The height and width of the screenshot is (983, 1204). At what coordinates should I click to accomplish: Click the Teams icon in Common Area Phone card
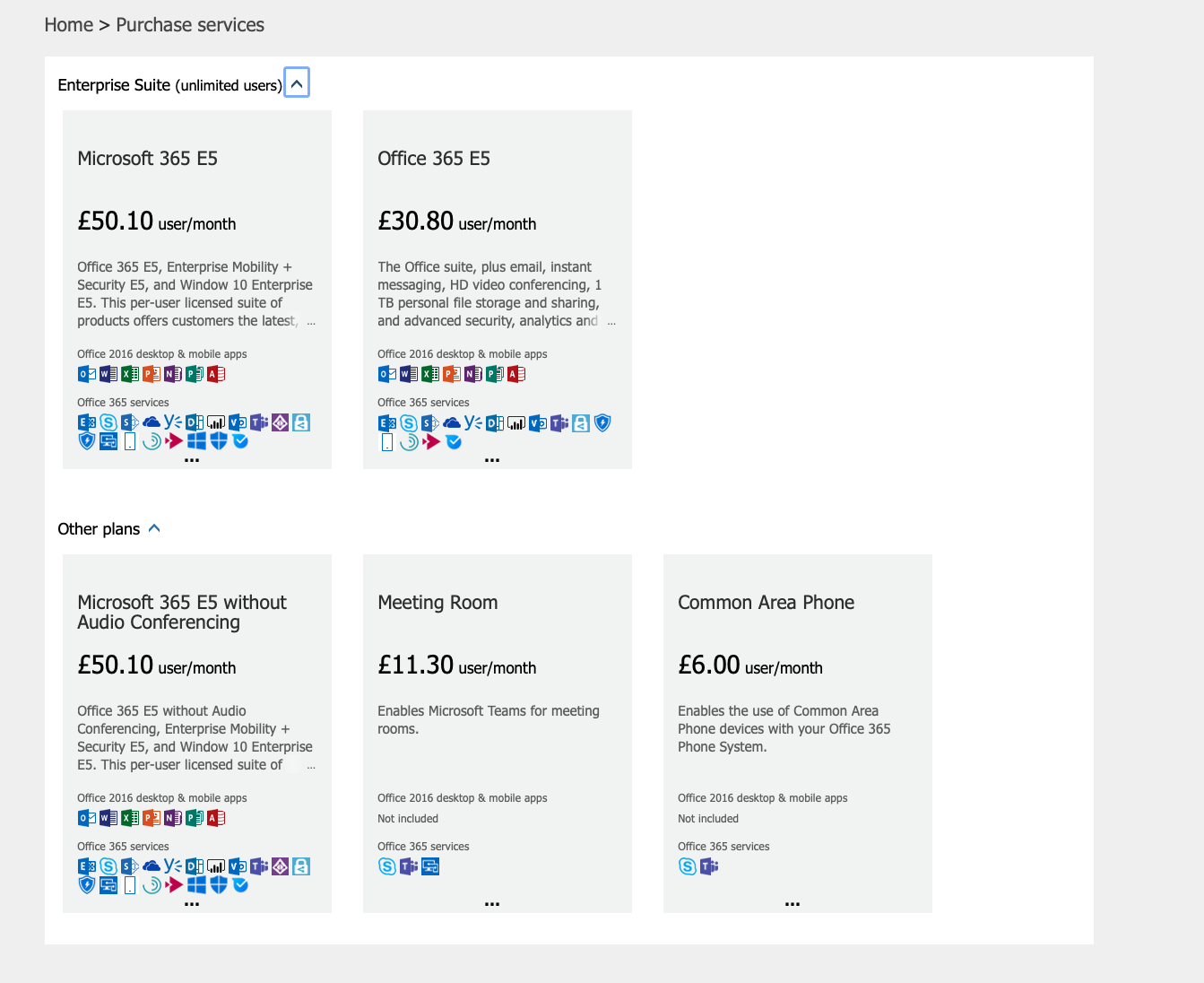click(x=709, y=866)
